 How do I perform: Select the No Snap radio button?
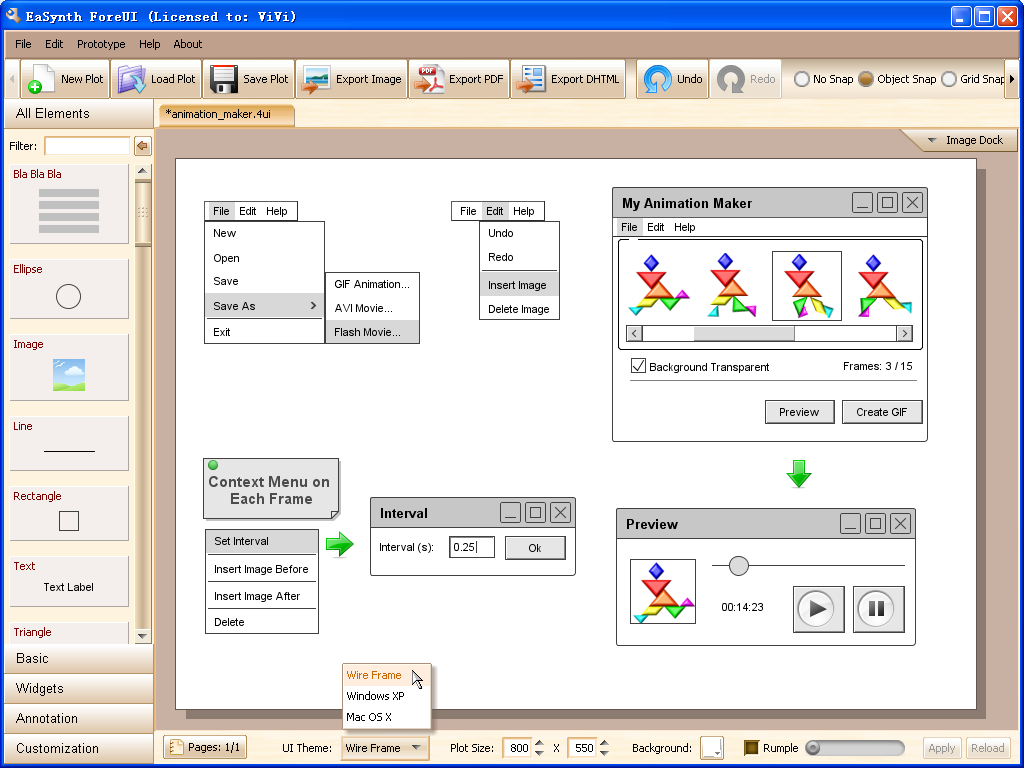point(802,79)
